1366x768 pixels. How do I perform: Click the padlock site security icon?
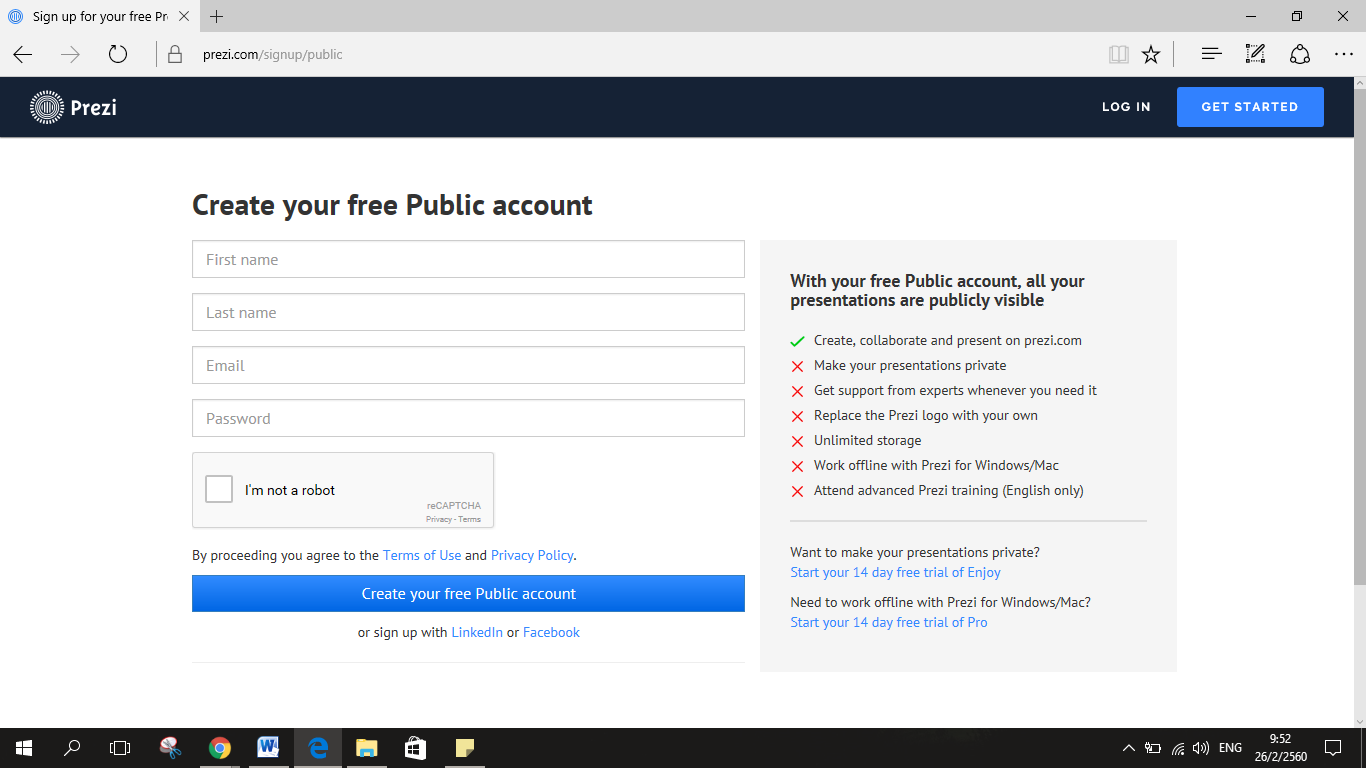tap(175, 54)
